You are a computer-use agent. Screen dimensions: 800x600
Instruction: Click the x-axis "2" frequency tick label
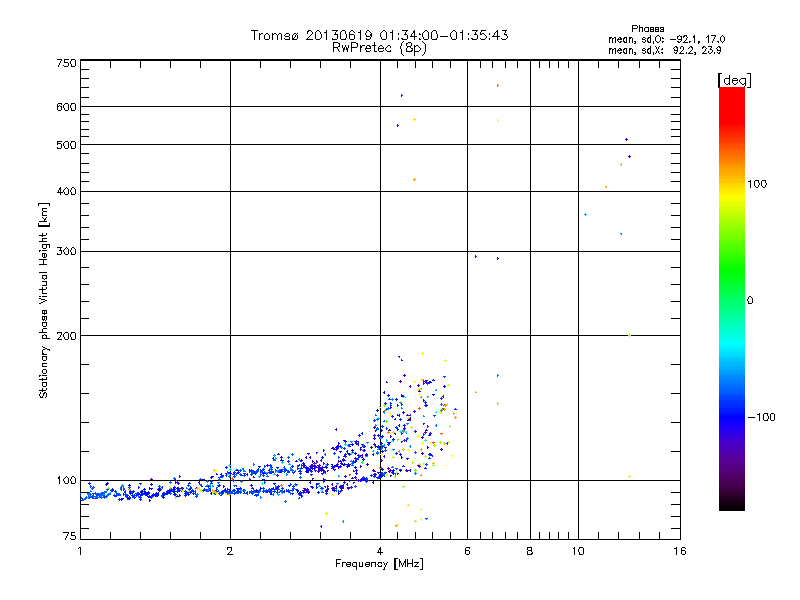(230, 551)
